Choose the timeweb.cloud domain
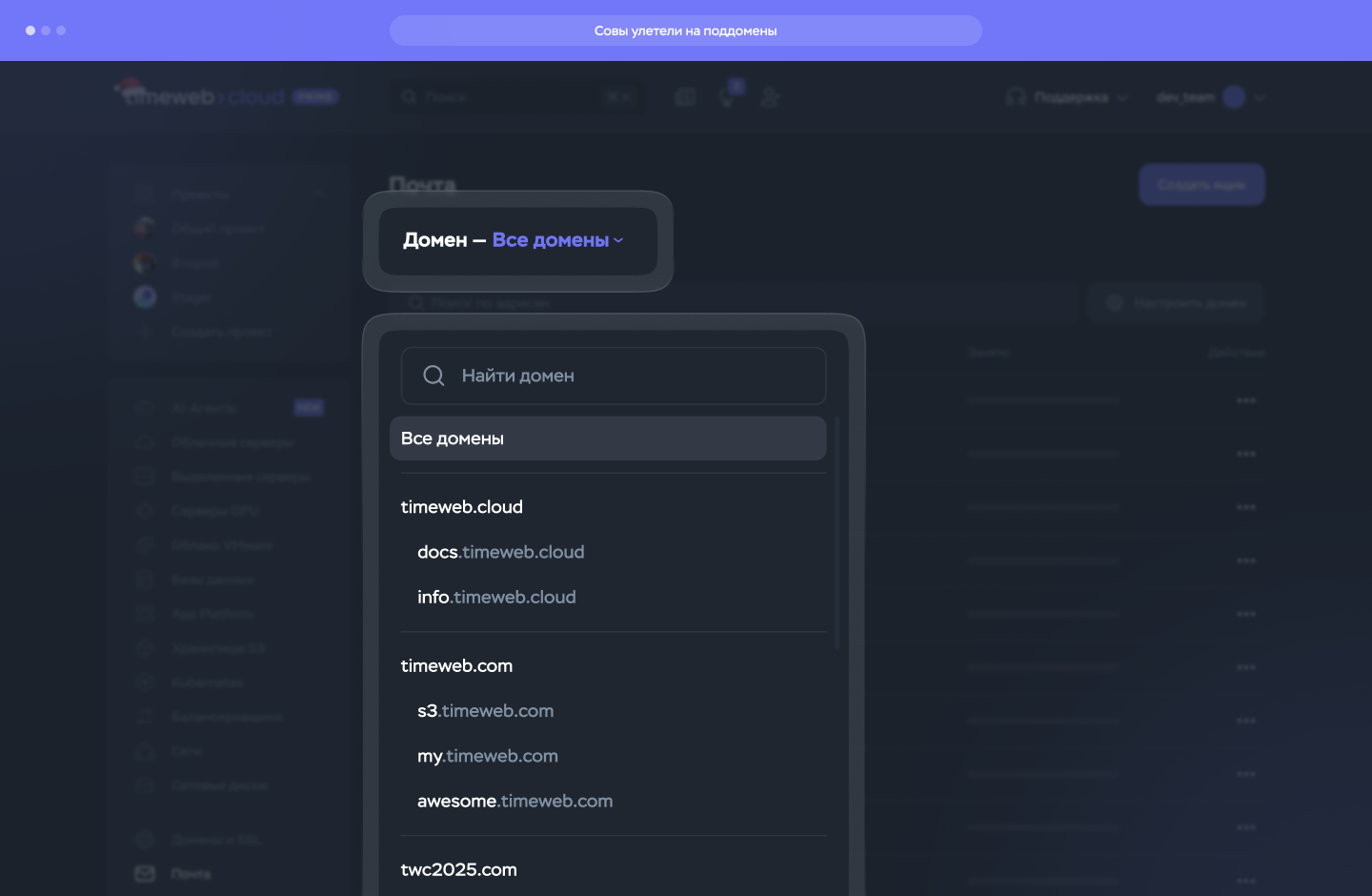Image resolution: width=1372 pixels, height=896 pixels. coord(462,507)
